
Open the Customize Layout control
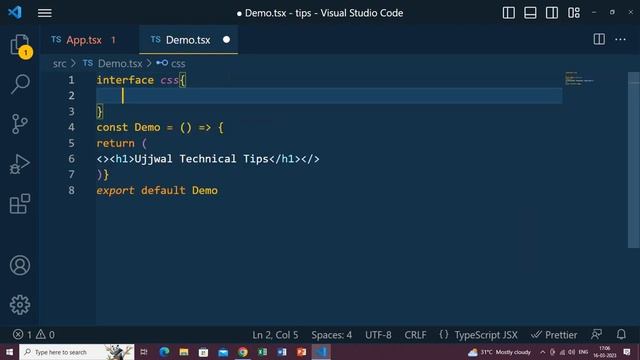(573, 13)
